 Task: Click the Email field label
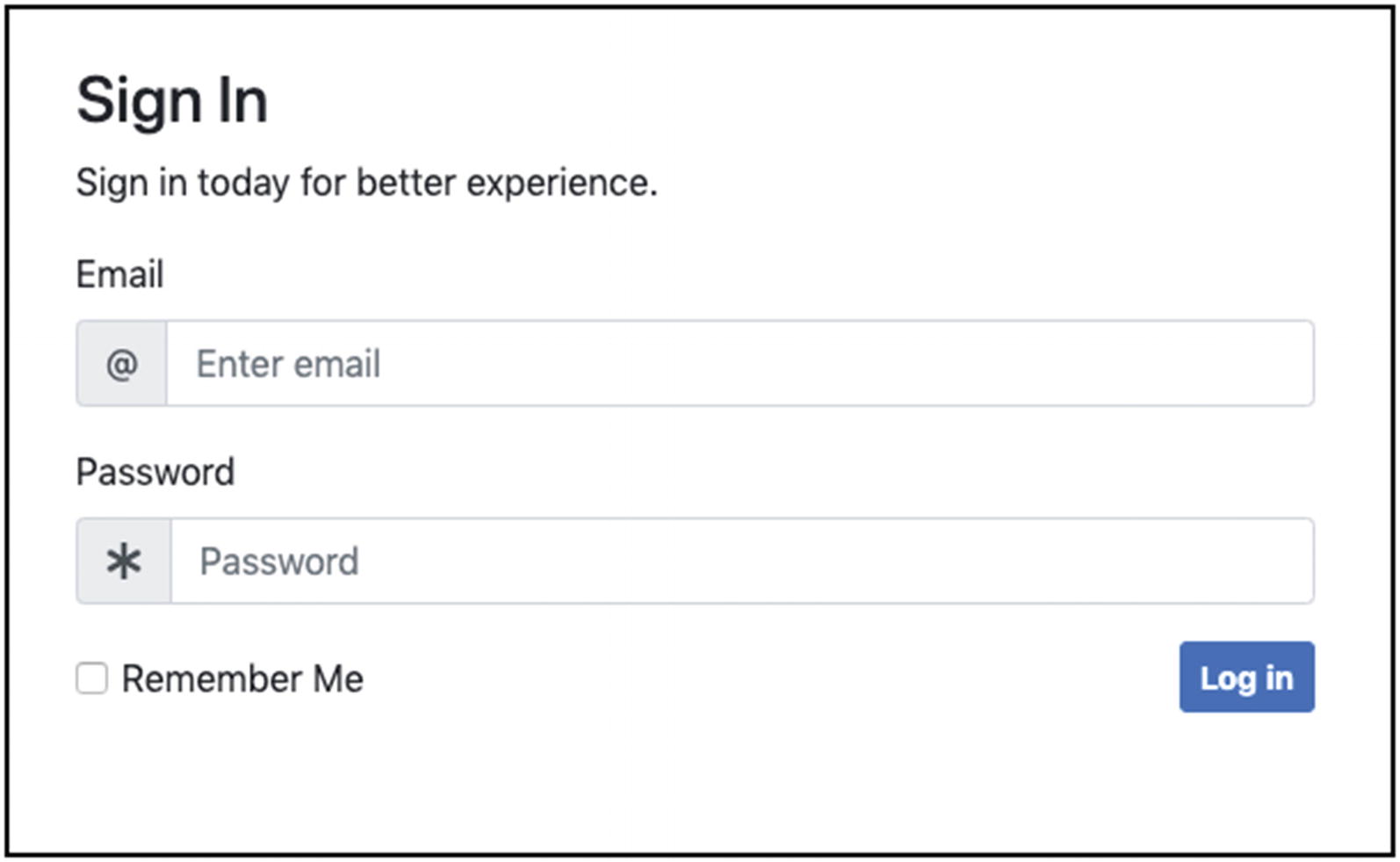119,275
